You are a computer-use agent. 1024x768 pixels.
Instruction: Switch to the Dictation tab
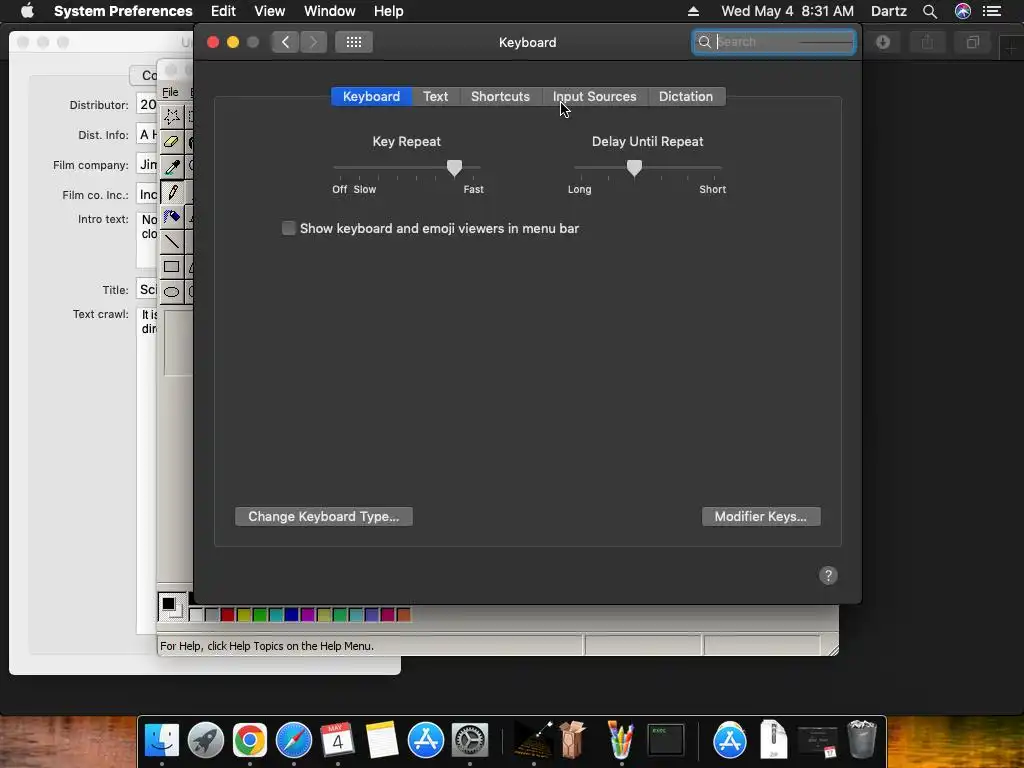coord(686,97)
